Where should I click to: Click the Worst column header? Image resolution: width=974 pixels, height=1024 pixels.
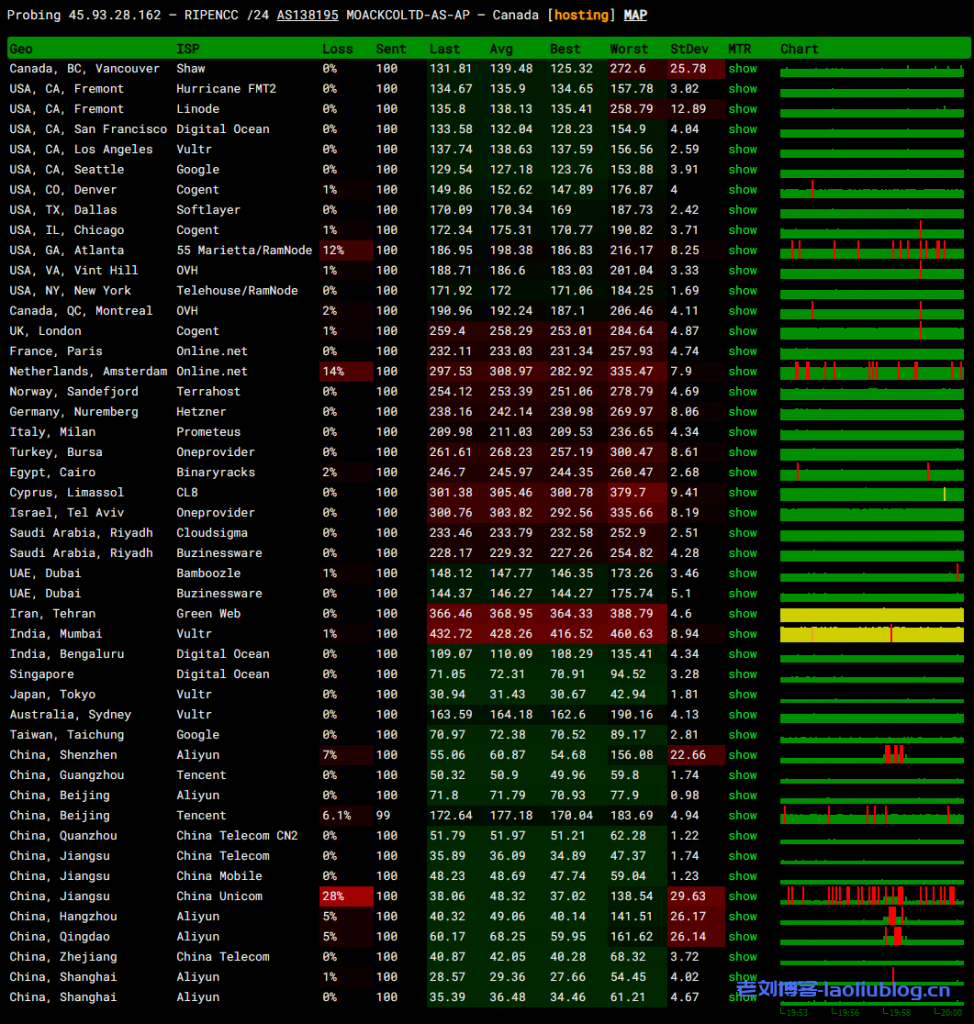pos(629,49)
